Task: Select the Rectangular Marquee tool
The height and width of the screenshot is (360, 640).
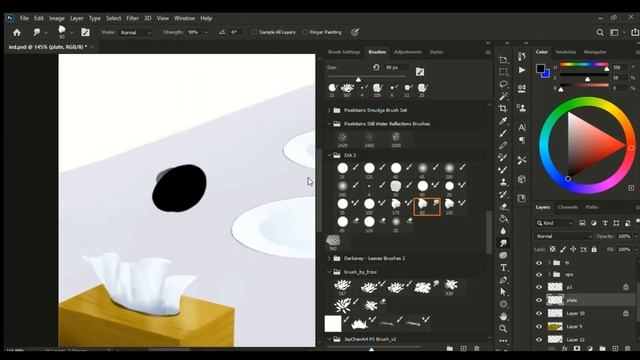Action: pos(503,72)
